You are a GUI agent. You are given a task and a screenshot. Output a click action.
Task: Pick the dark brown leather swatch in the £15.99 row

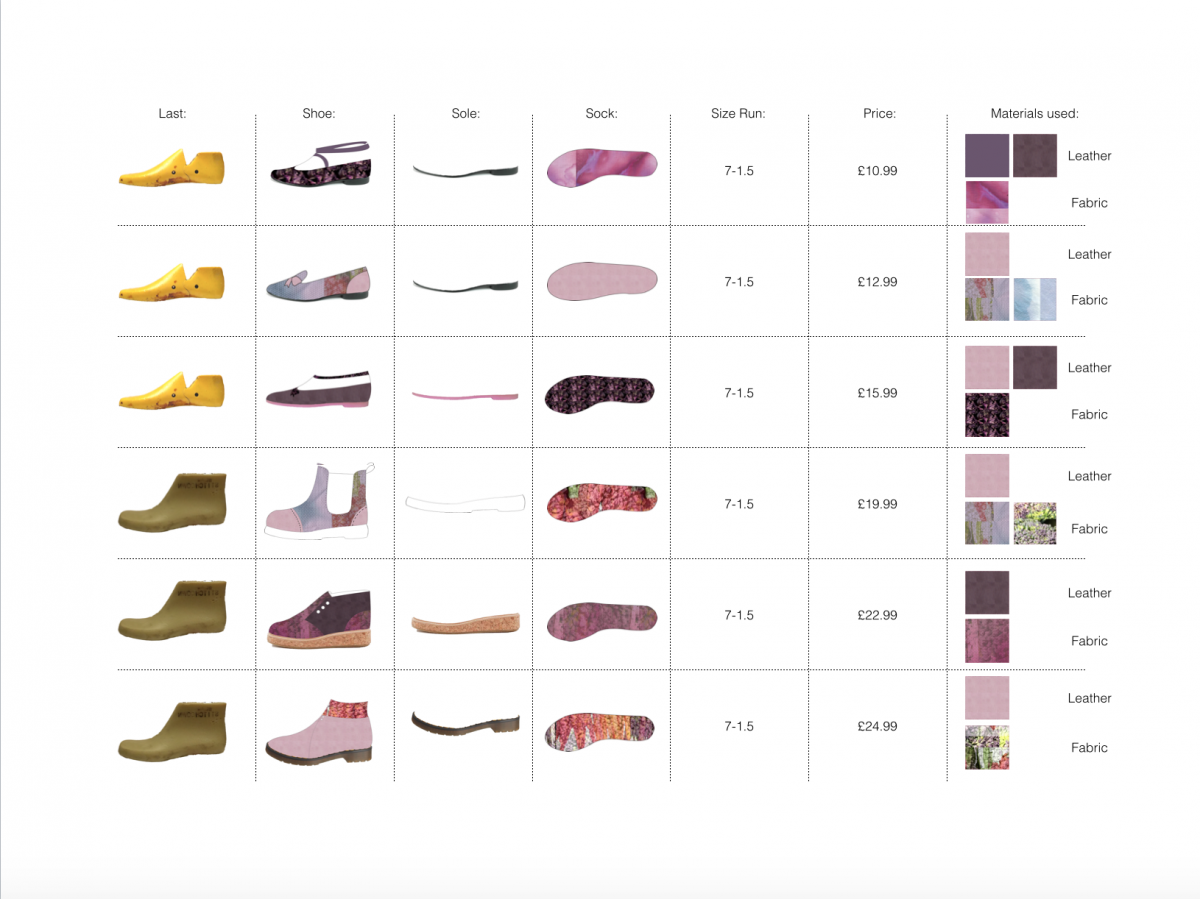[1035, 367]
